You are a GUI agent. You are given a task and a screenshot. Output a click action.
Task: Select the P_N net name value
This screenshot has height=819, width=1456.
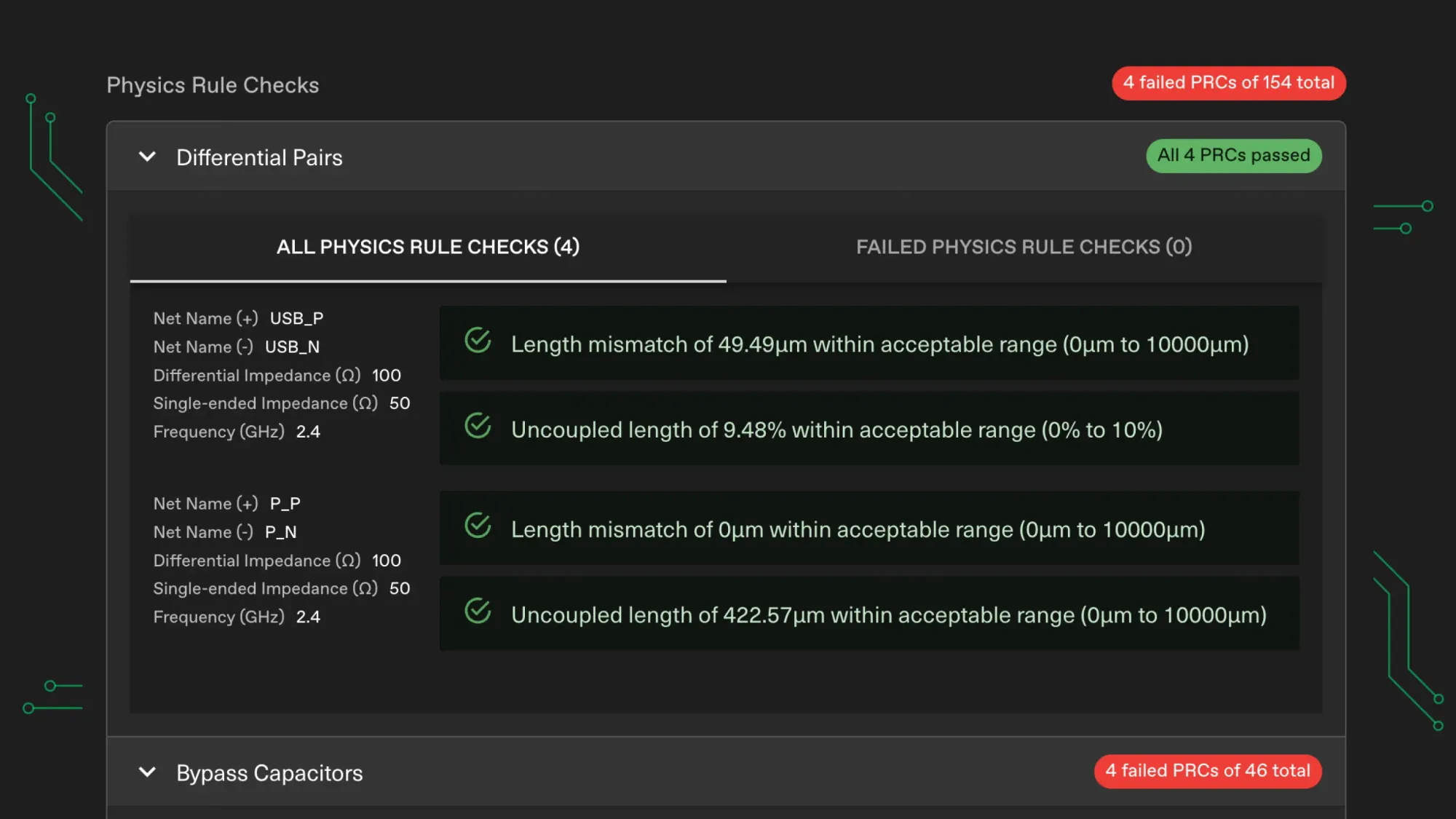tap(281, 532)
